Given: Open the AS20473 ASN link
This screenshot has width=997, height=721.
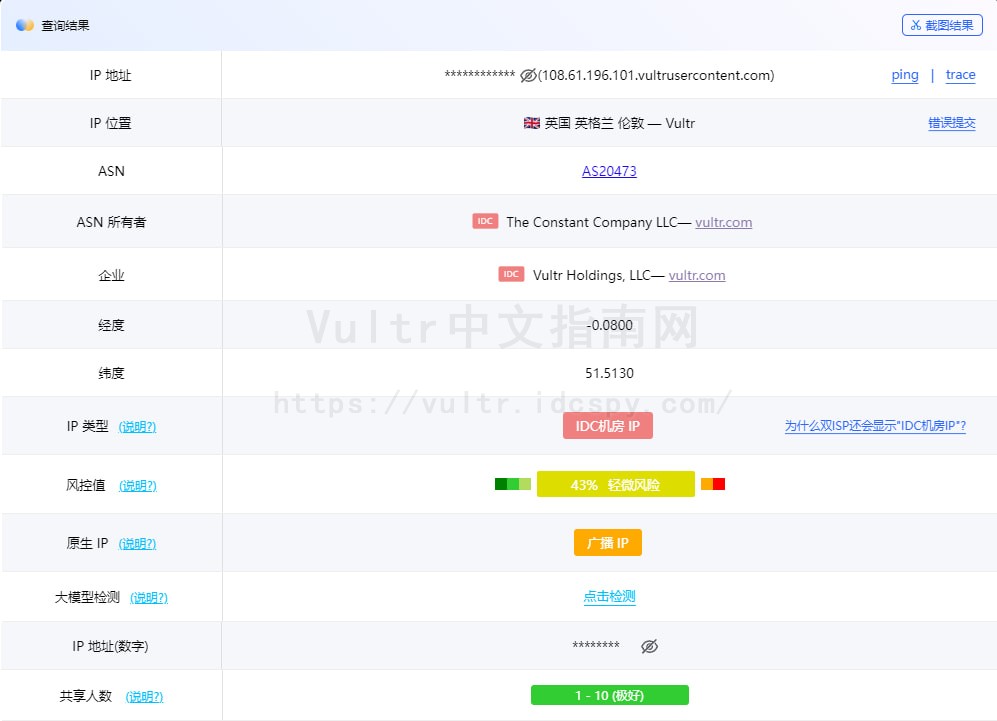Looking at the screenshot, I should 609,171.
